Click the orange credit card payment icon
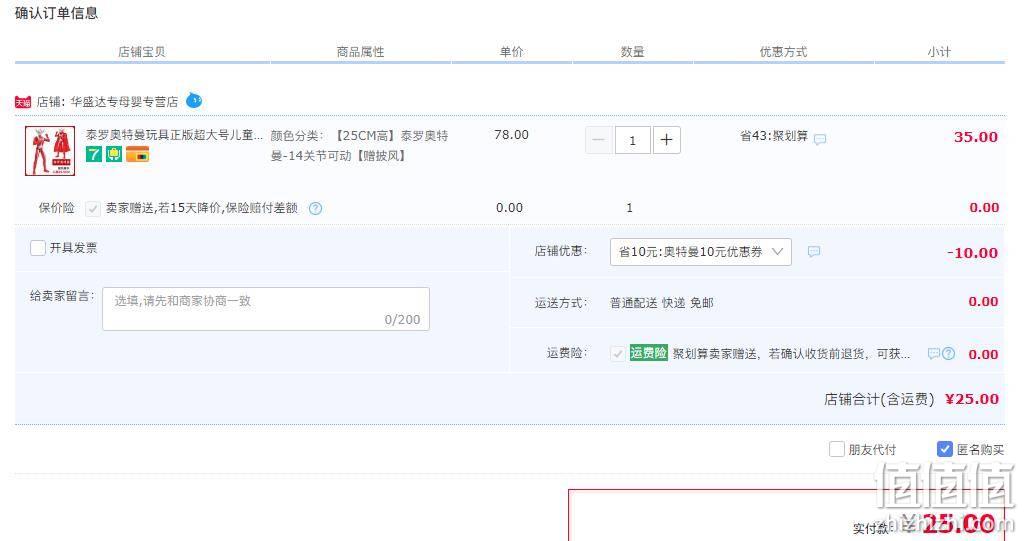 138,154
